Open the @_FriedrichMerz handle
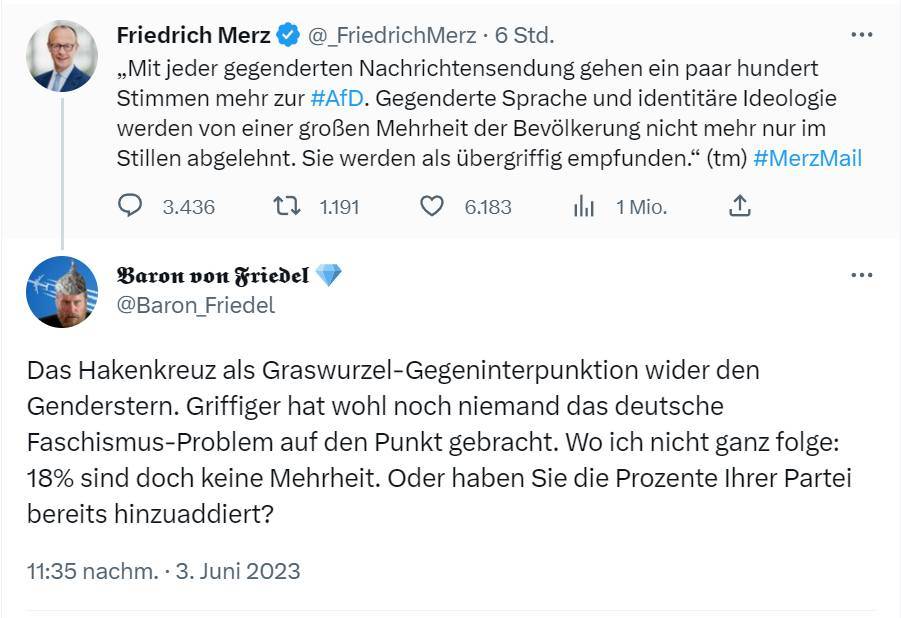 pos(392,36)
